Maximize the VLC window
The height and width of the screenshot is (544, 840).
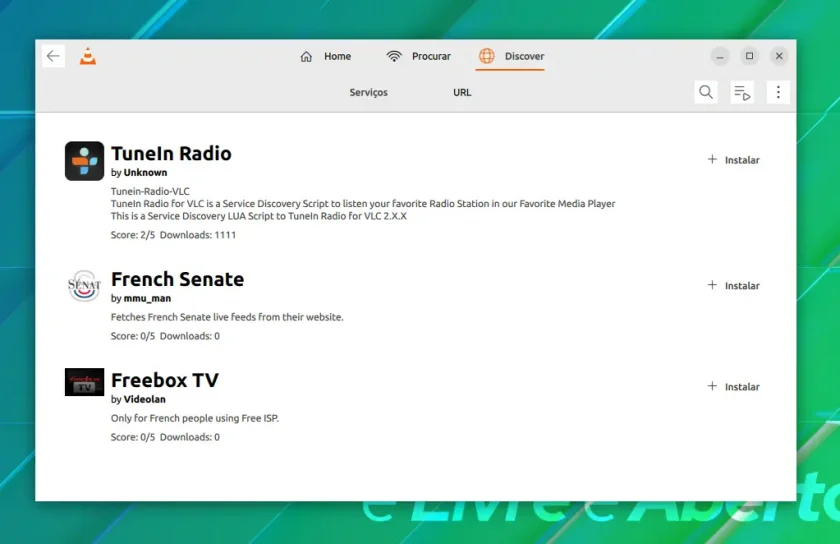click(749, 56)
